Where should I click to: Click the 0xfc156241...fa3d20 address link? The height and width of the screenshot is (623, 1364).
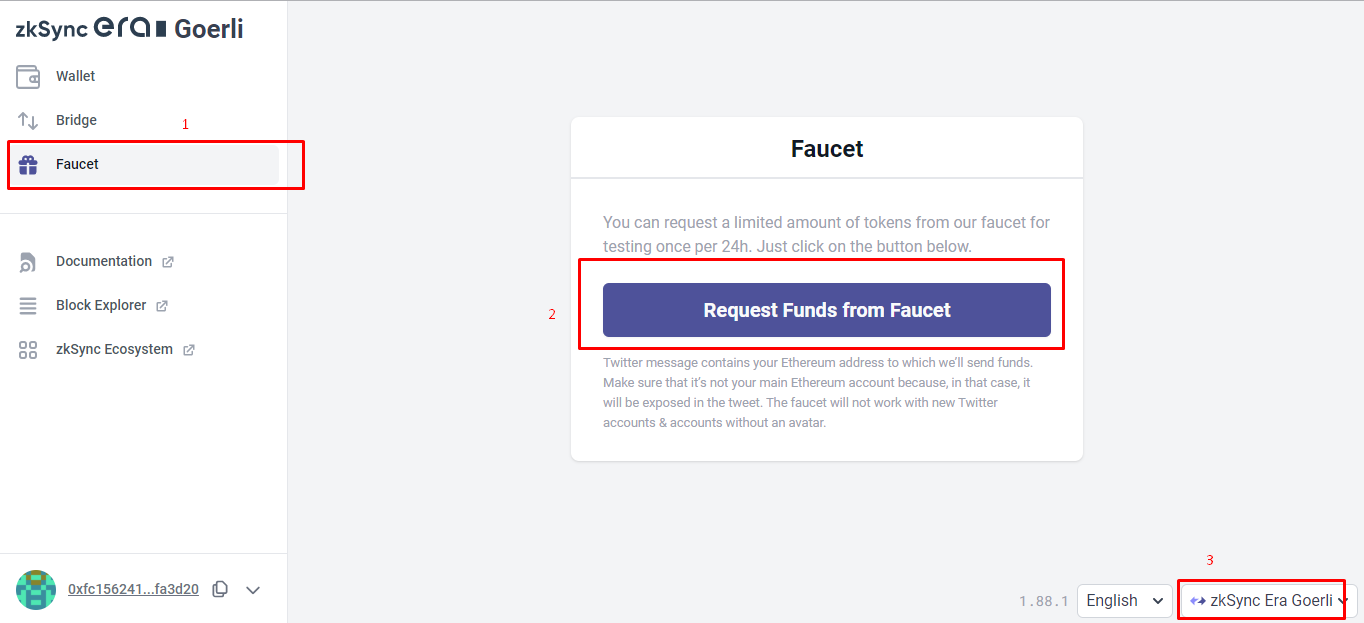click(133, 589)
